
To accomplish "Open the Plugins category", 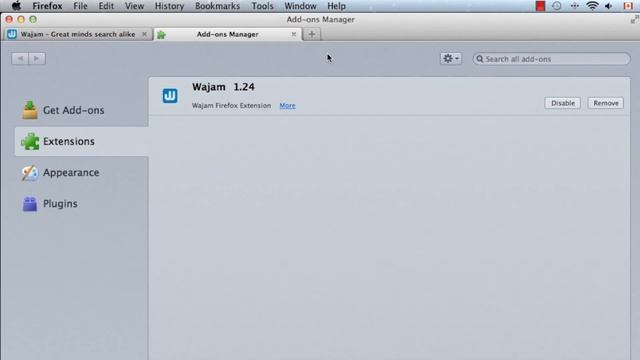I will (x=81, y=204).
